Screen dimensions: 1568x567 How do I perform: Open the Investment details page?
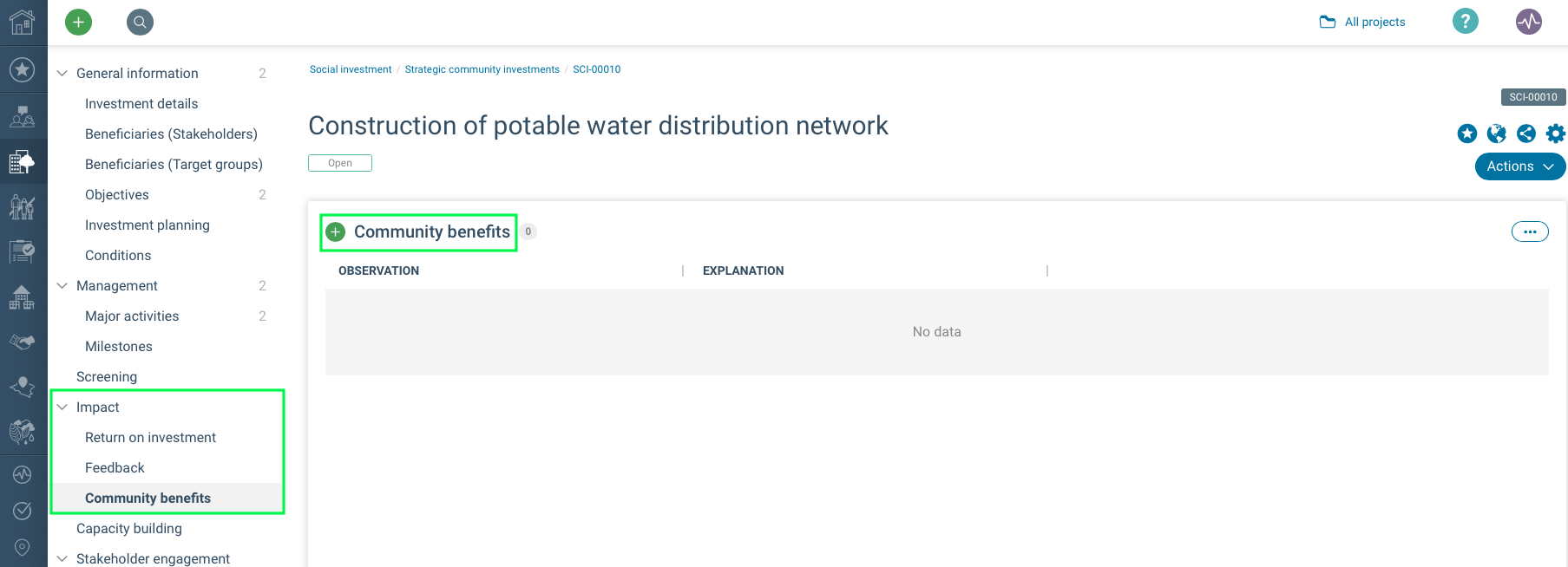(141, 103)
